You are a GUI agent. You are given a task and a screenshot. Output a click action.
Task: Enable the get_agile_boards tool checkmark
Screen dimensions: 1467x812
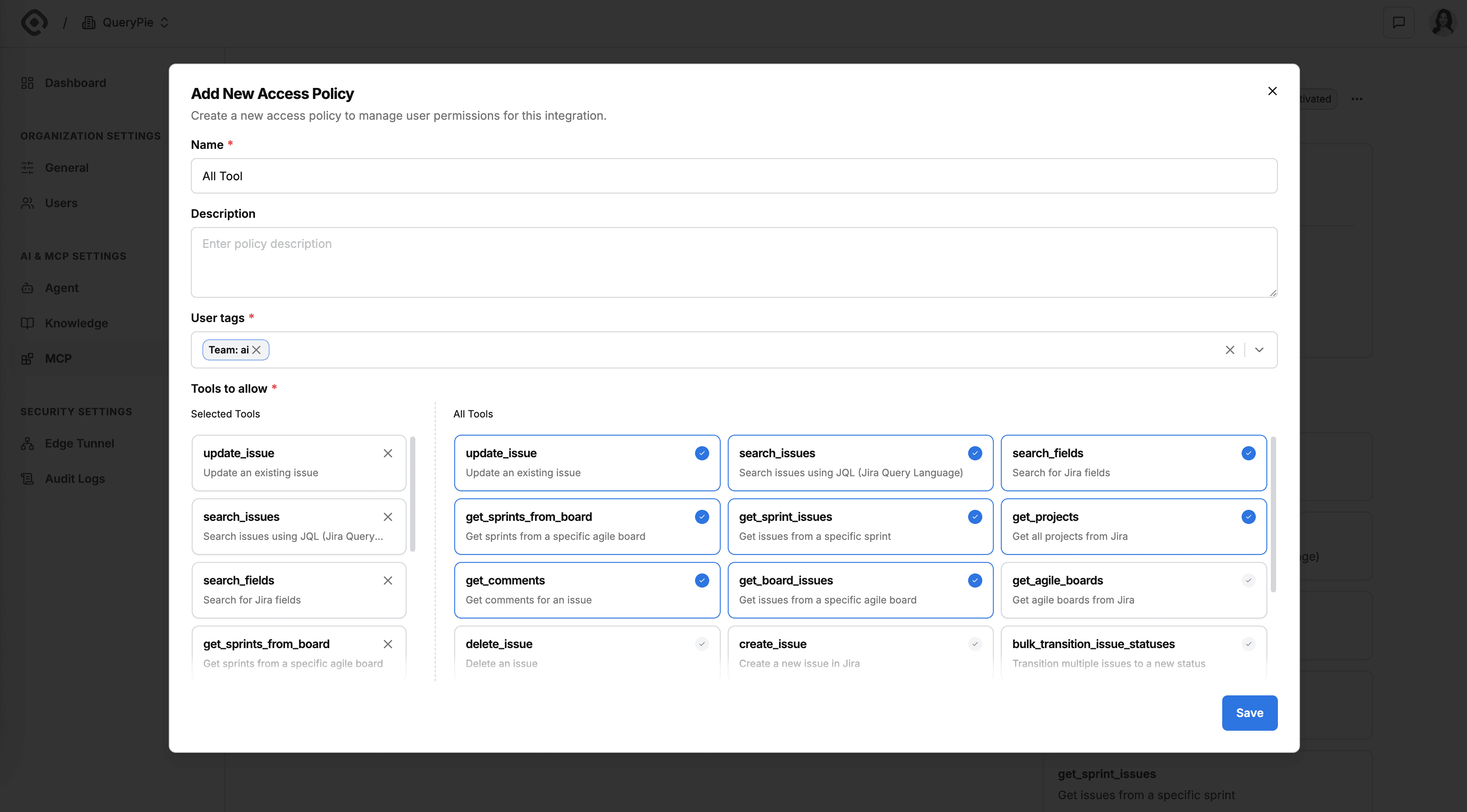(1248, 580)
